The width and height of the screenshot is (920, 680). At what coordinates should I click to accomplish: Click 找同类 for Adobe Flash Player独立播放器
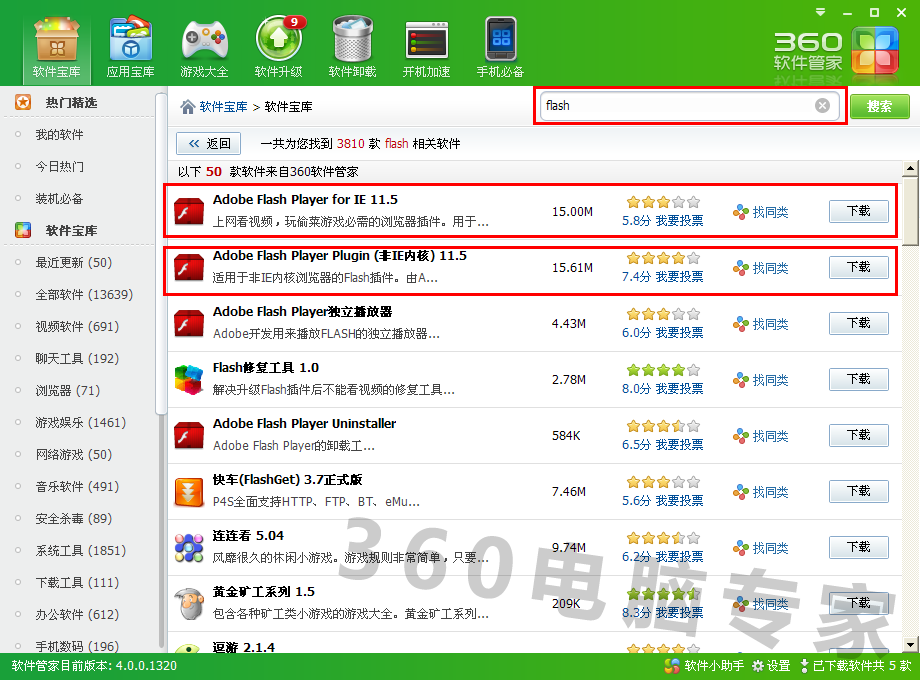[761, 324]
